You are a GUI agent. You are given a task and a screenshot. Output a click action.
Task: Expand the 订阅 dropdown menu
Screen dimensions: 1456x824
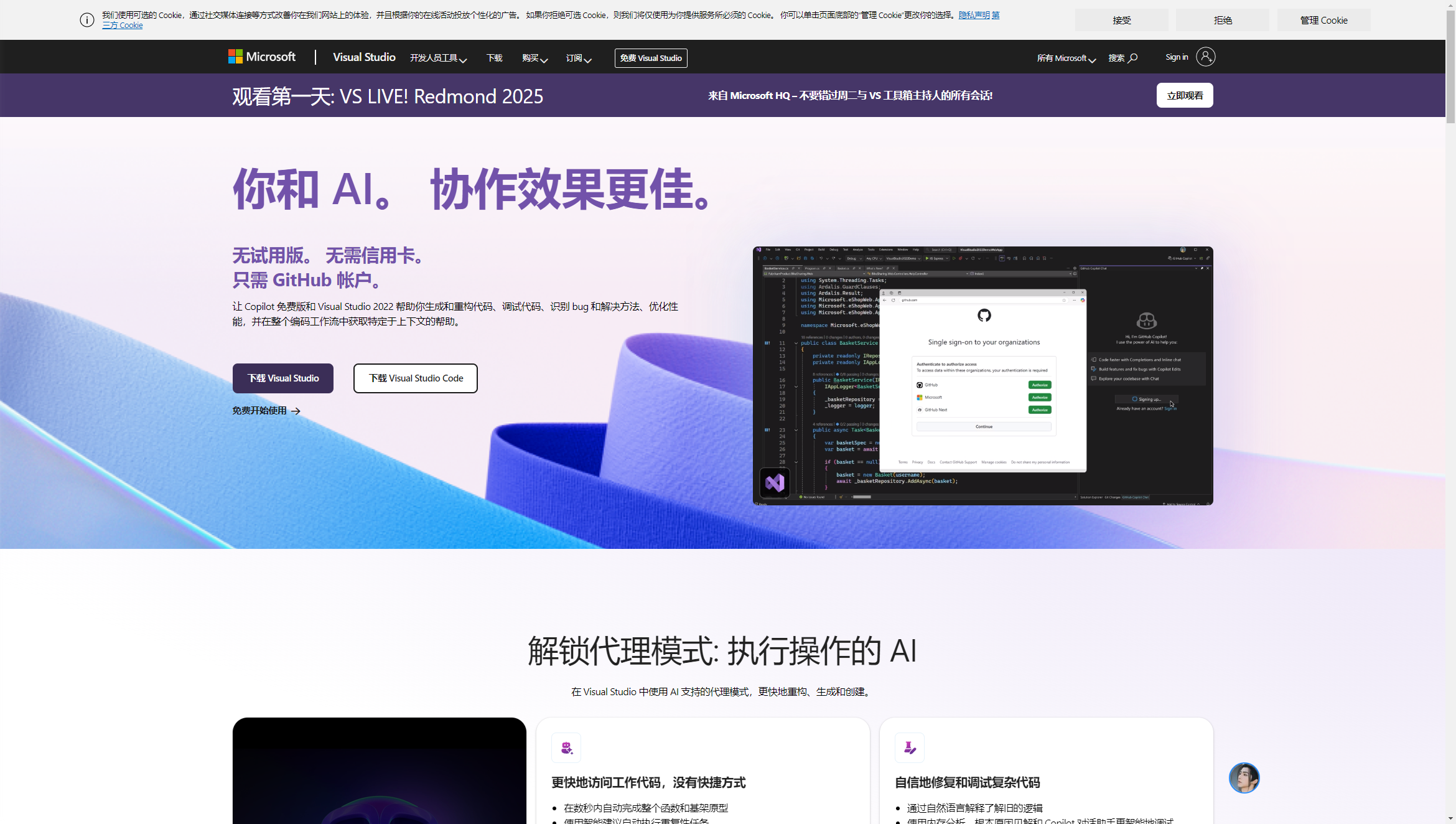coord(578,58)
